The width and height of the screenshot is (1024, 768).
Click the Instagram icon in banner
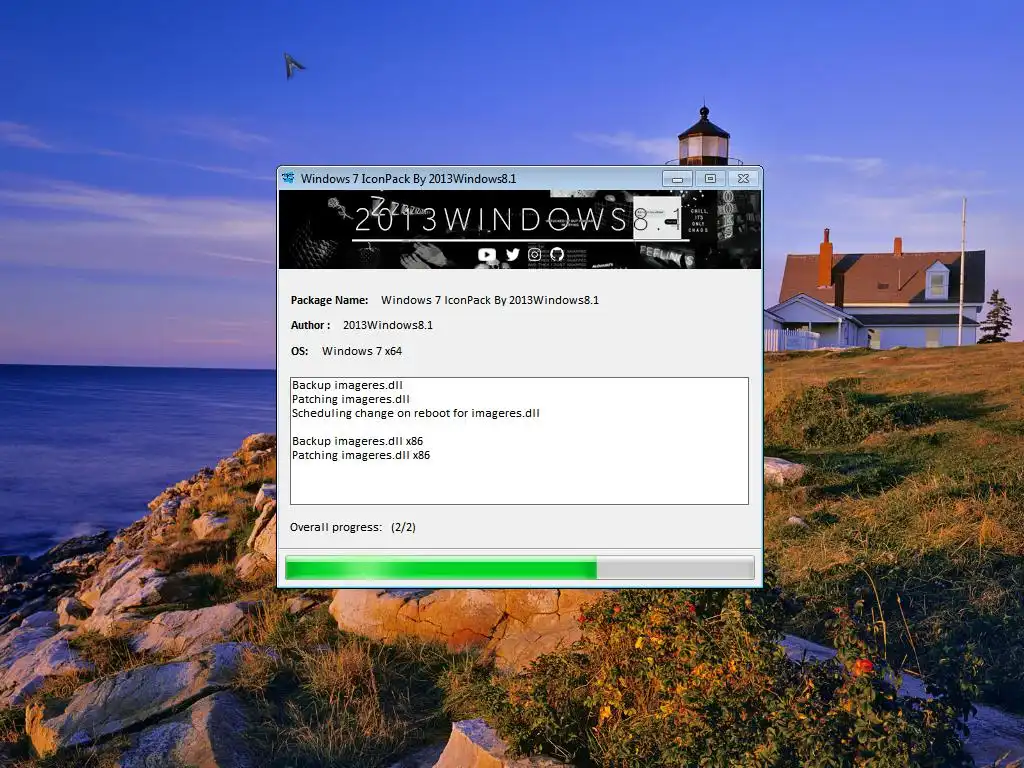(x=534, y=254)
